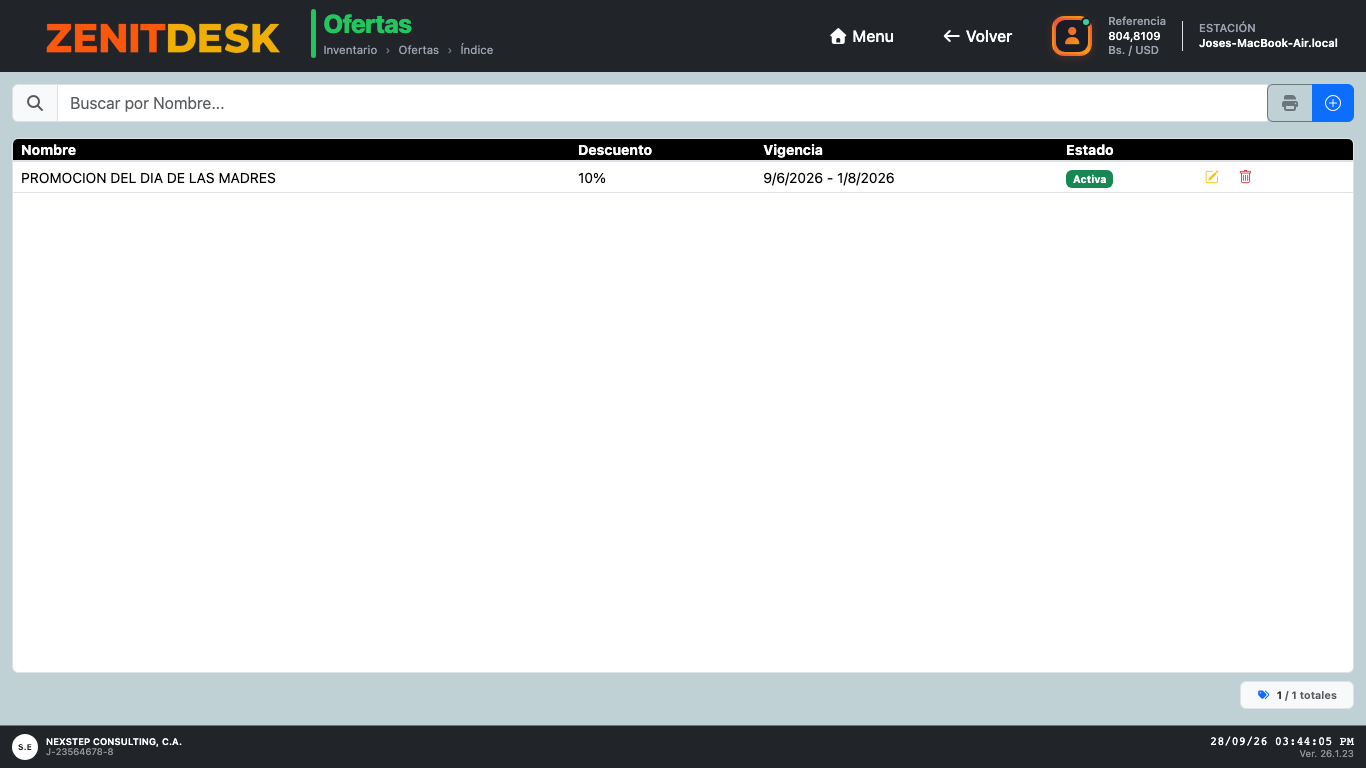Image resolution: width=1366 pixels, height=768 pixels.
Task: Select the PROMOCION DEL DIA DE LAS MADRES name cell
Action: pos(148,178)
